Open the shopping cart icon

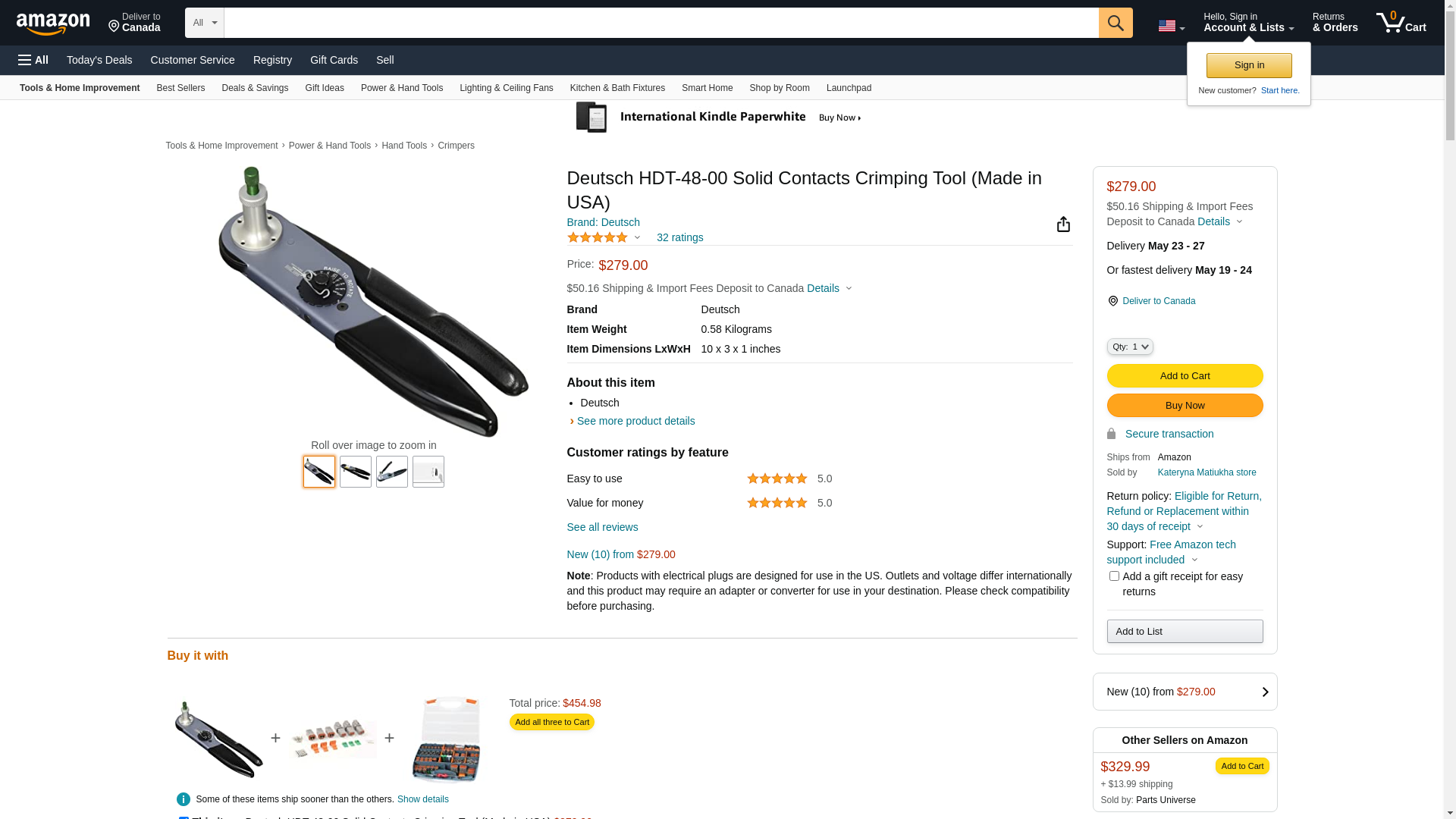click(x=1401, y=23)
